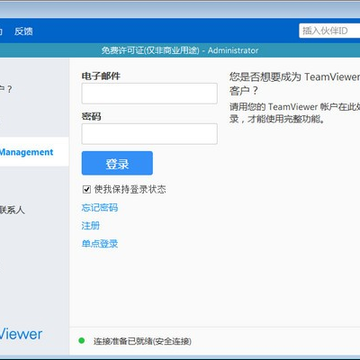
Task: Open the 注册 sign-up link
Action: pos(90,226)
